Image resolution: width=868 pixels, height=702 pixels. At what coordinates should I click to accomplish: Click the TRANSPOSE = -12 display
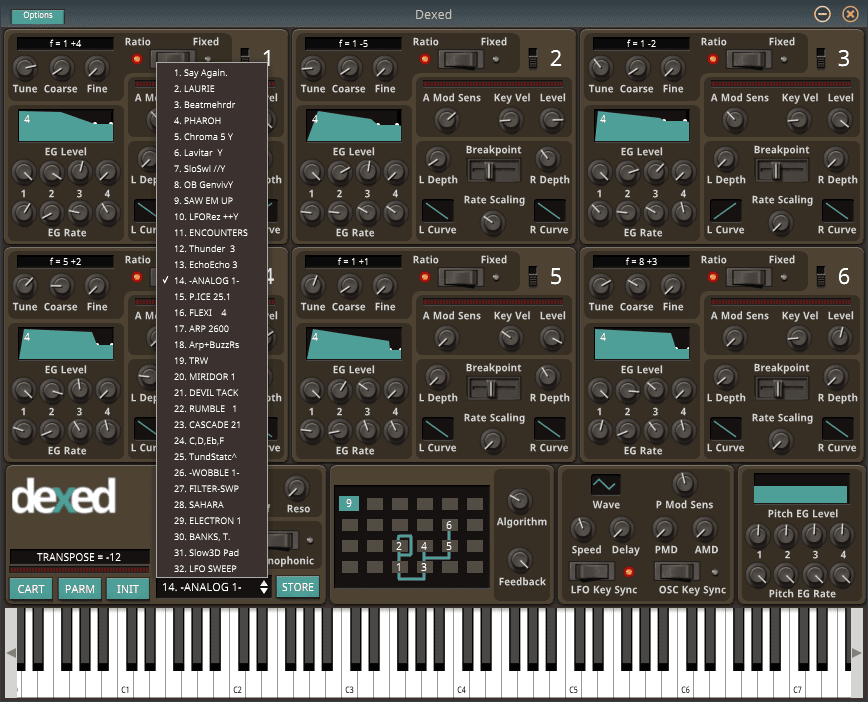pyautogui.click(x=79, y=557)
